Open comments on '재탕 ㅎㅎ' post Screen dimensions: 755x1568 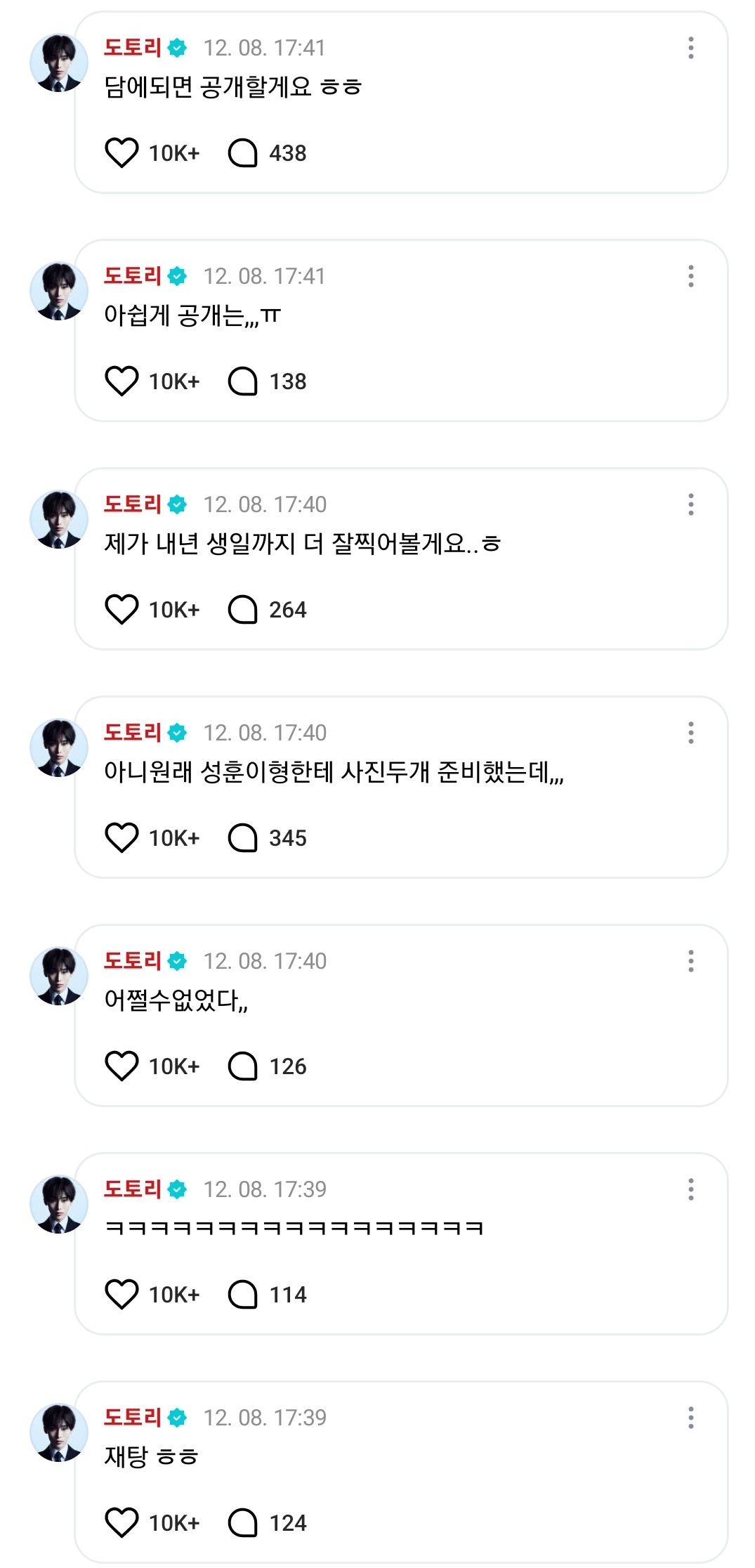coord(243,1523)
